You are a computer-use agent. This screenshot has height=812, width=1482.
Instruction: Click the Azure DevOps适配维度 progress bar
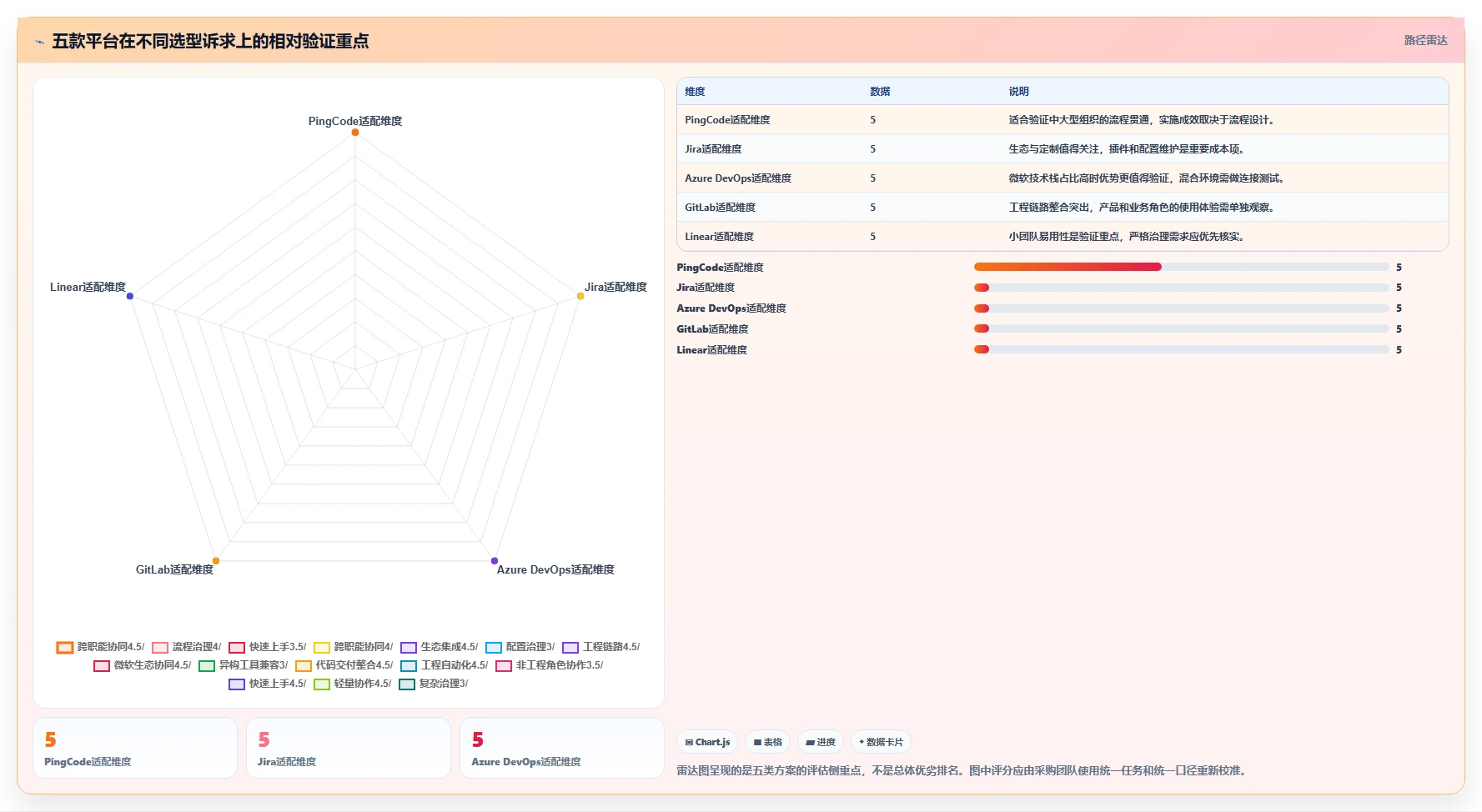[1182, 308]
